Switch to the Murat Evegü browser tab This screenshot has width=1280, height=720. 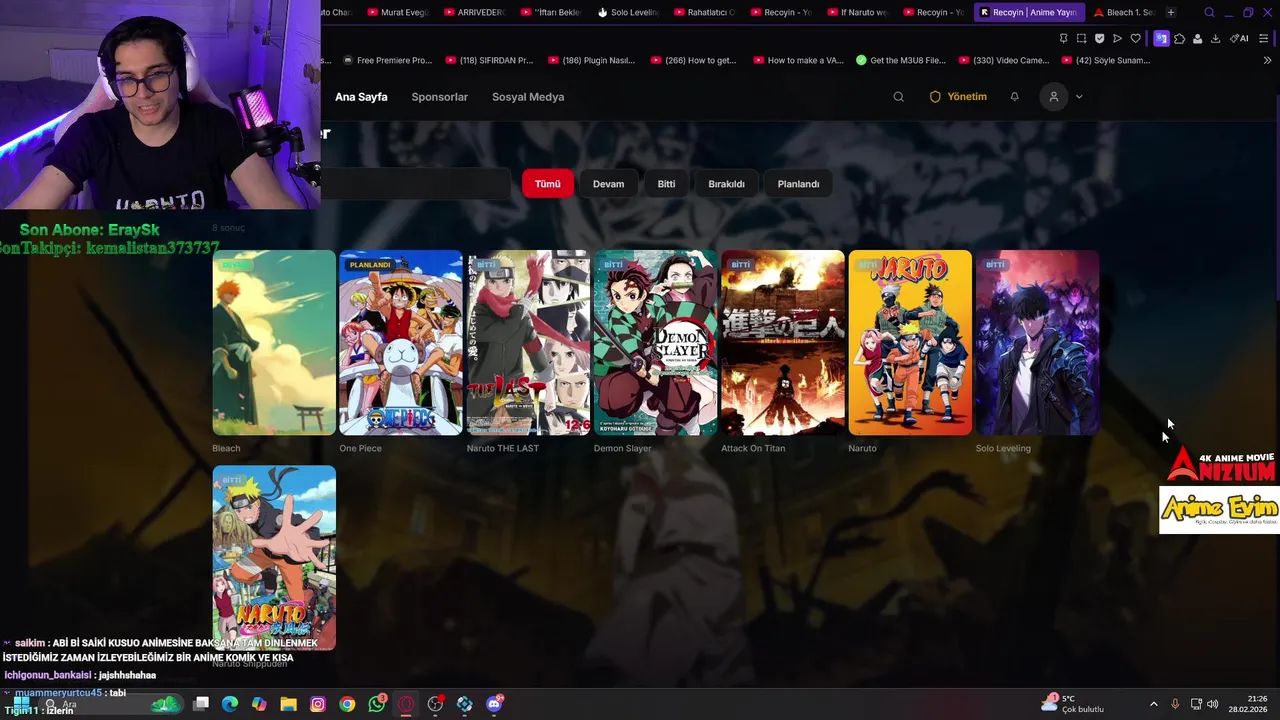click(398, 12)
